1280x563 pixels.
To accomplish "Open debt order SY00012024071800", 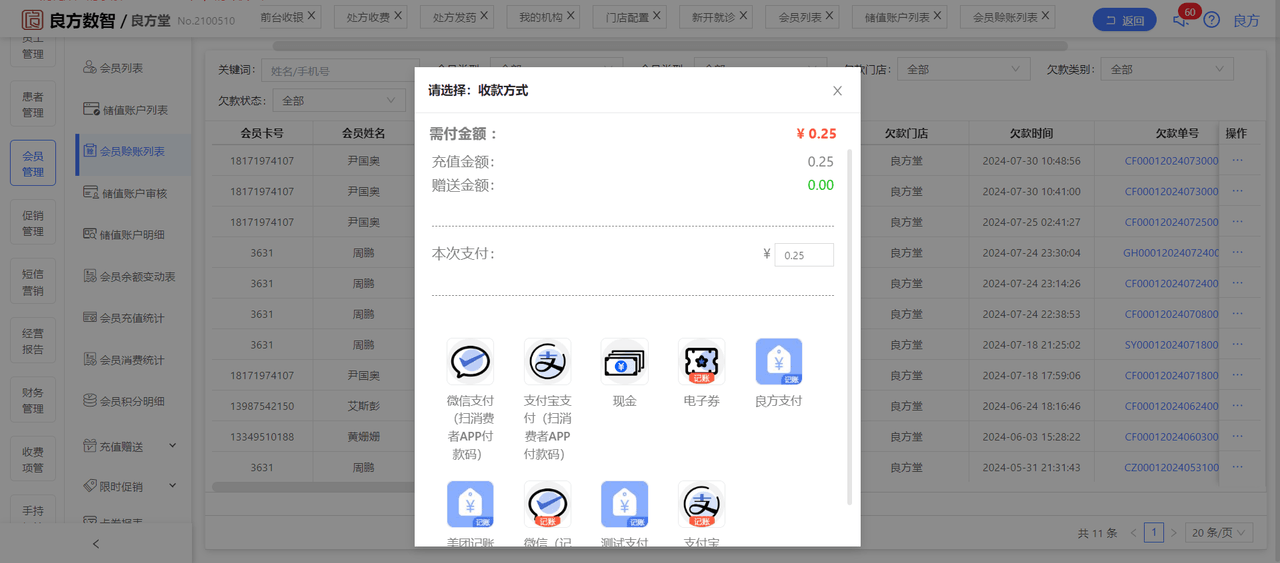I will pos(1172,345).
